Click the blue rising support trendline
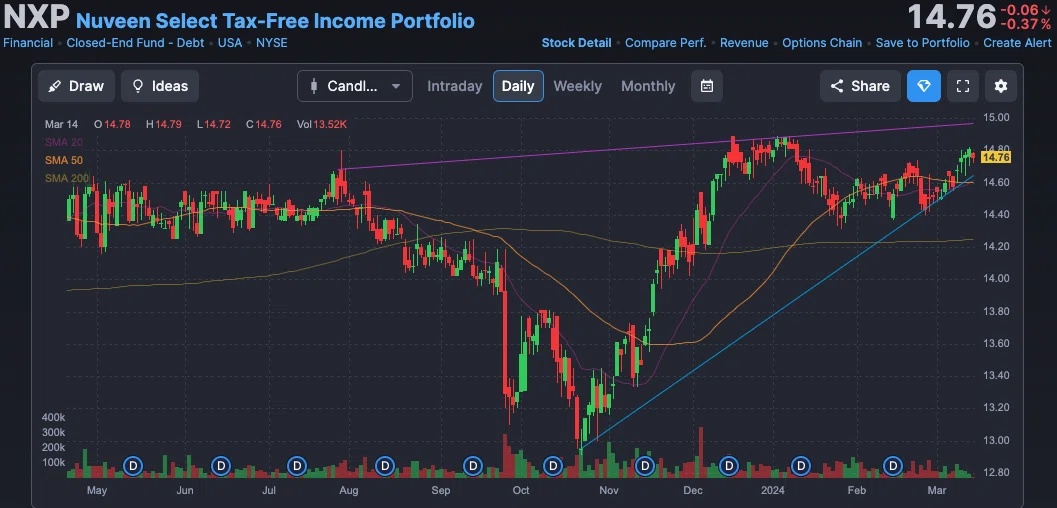1057x508 pixels. click(x=777, y=312)
